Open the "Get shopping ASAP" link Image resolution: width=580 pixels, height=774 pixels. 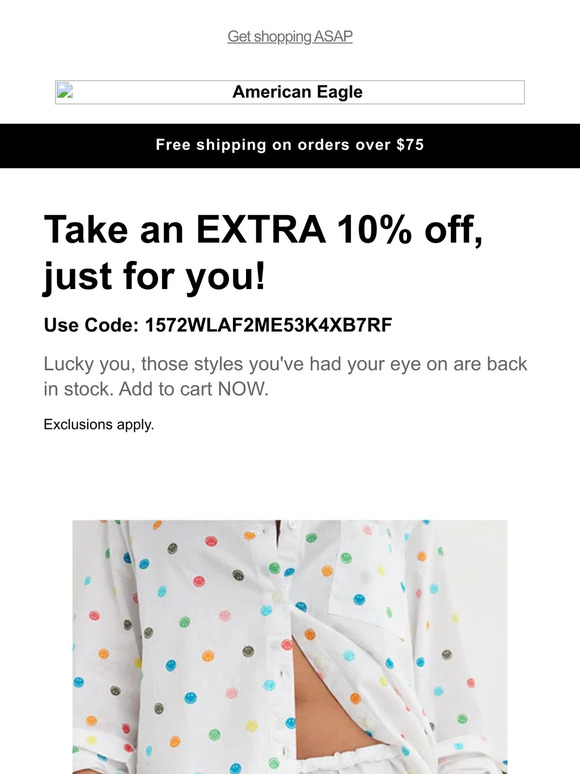290,37
